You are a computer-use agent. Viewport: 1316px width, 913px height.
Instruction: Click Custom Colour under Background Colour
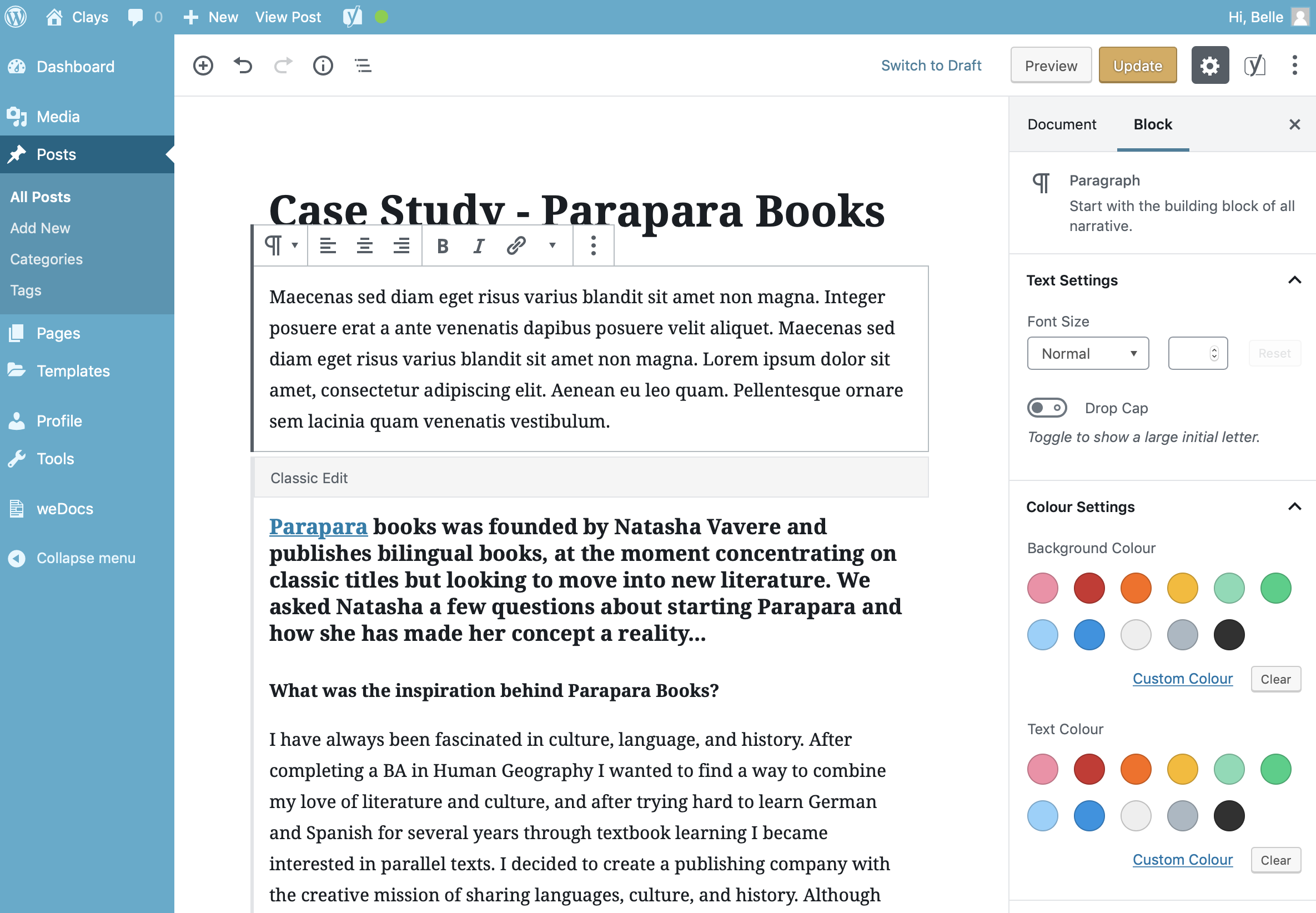click(x=1182, y=679)
